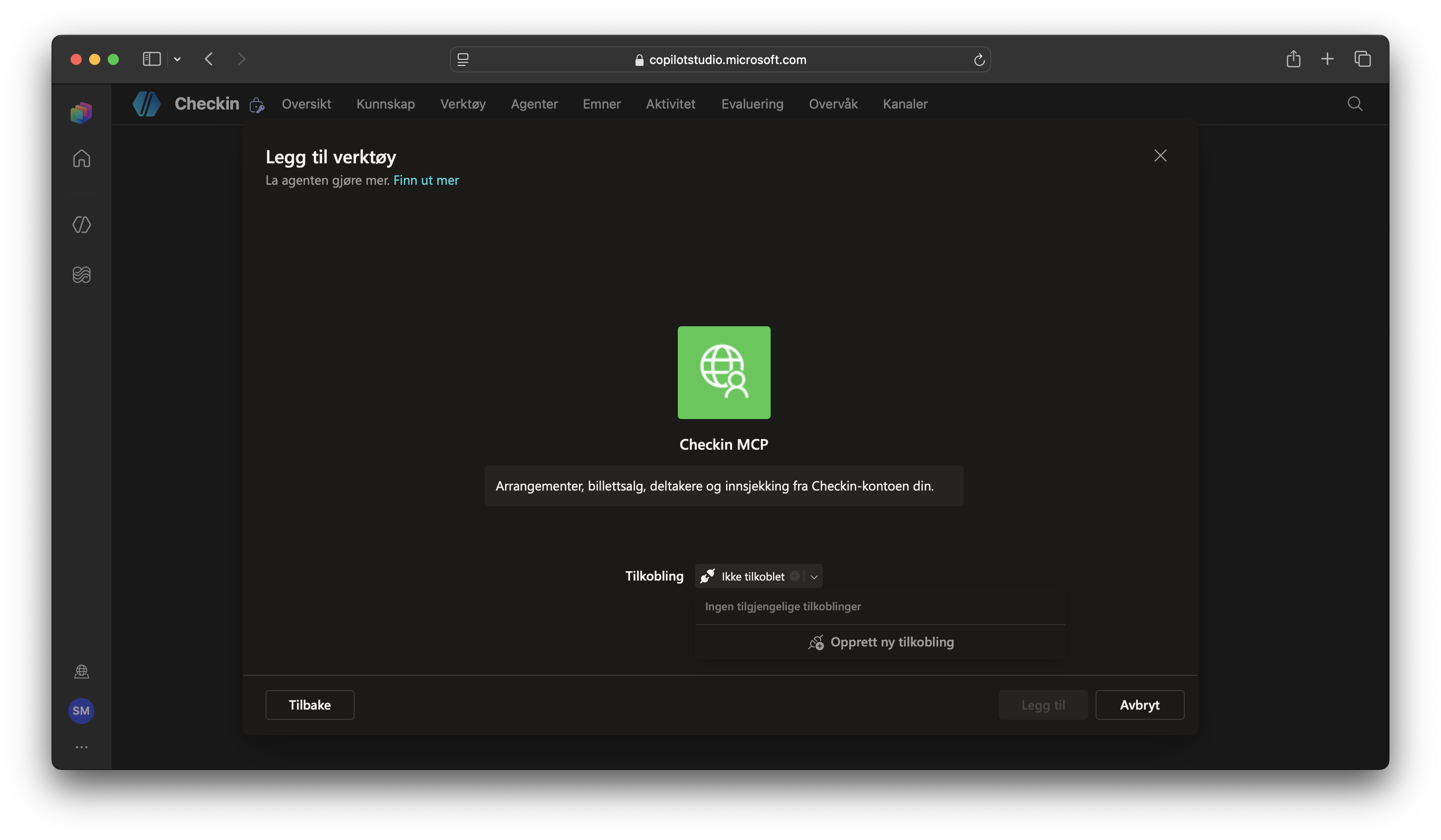Switch to the Evaluering tab
Image resolution: width=1441 pixels, height=840 pixels.
752,104
